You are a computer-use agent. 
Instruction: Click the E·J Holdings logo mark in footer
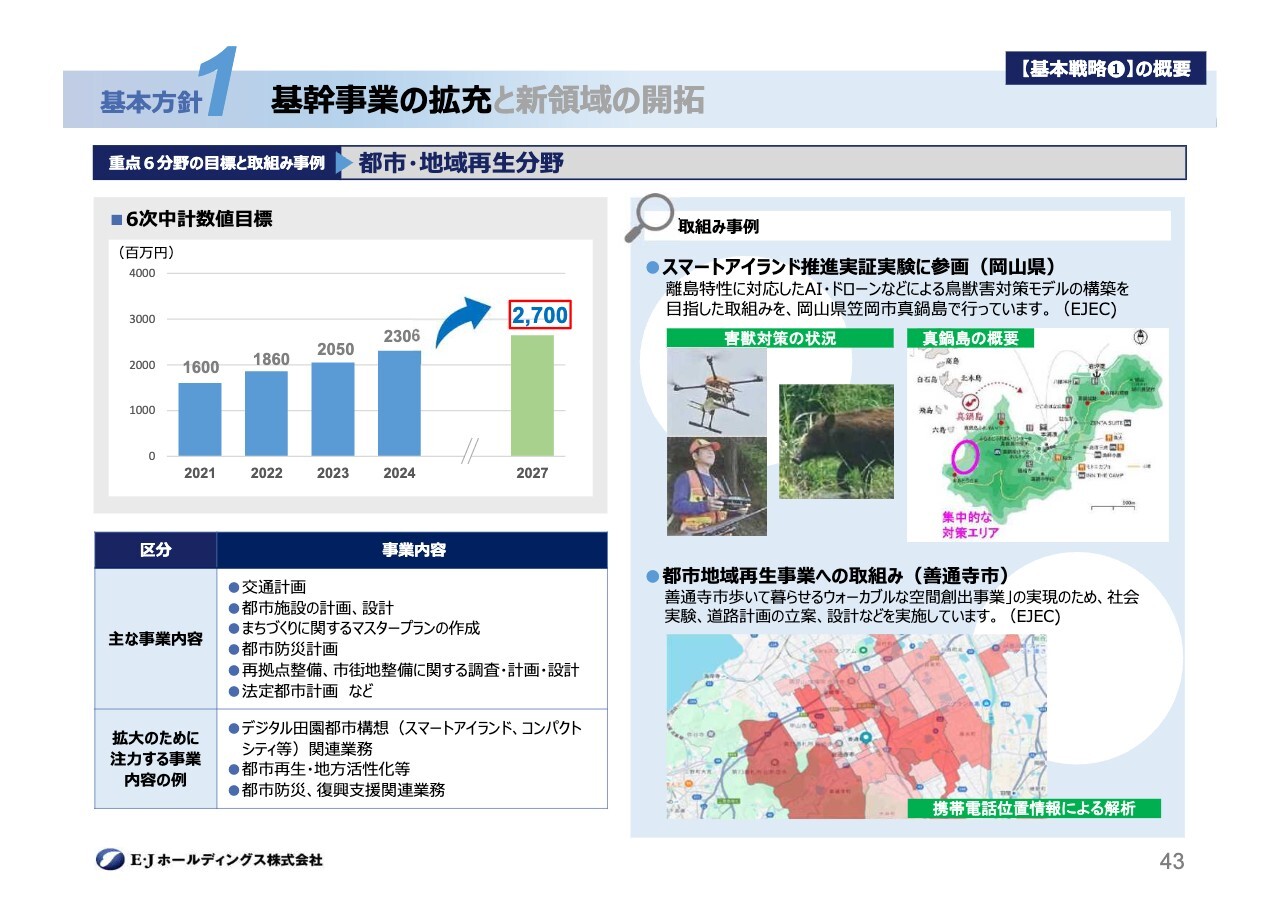point(110,859)
